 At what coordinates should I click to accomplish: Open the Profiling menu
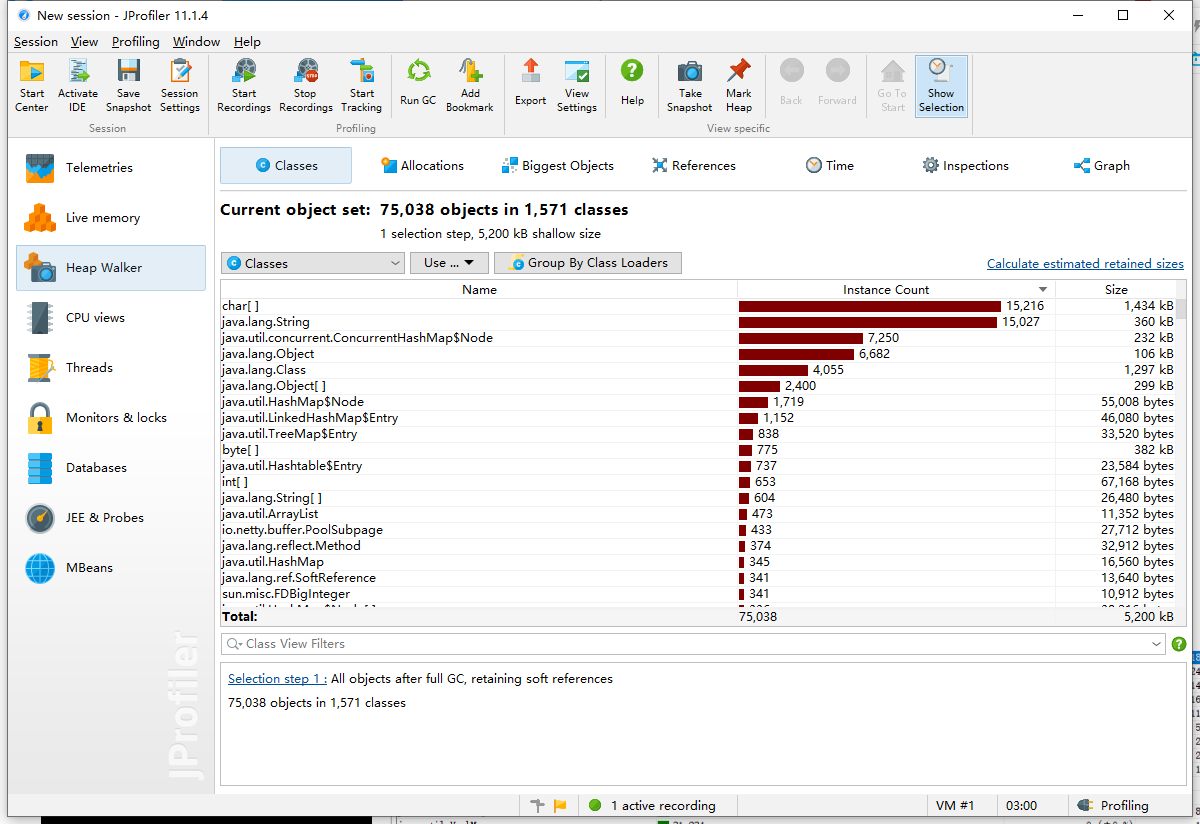[136, 42]
